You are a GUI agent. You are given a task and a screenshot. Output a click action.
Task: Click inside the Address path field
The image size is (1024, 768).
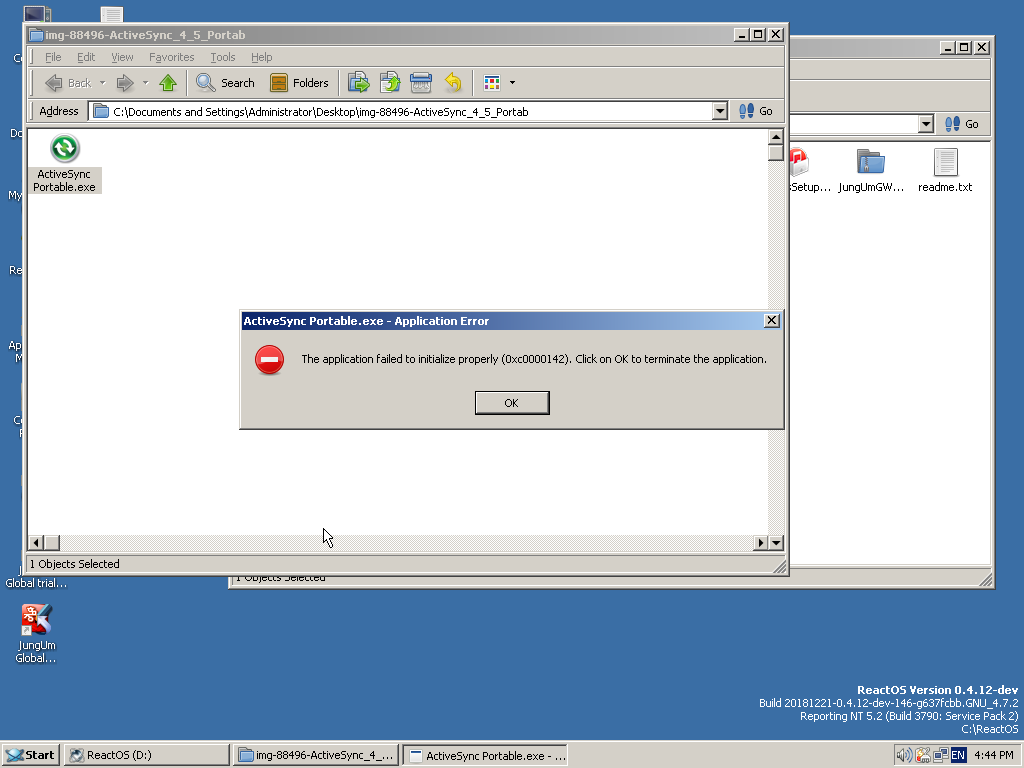pos(400,112)
